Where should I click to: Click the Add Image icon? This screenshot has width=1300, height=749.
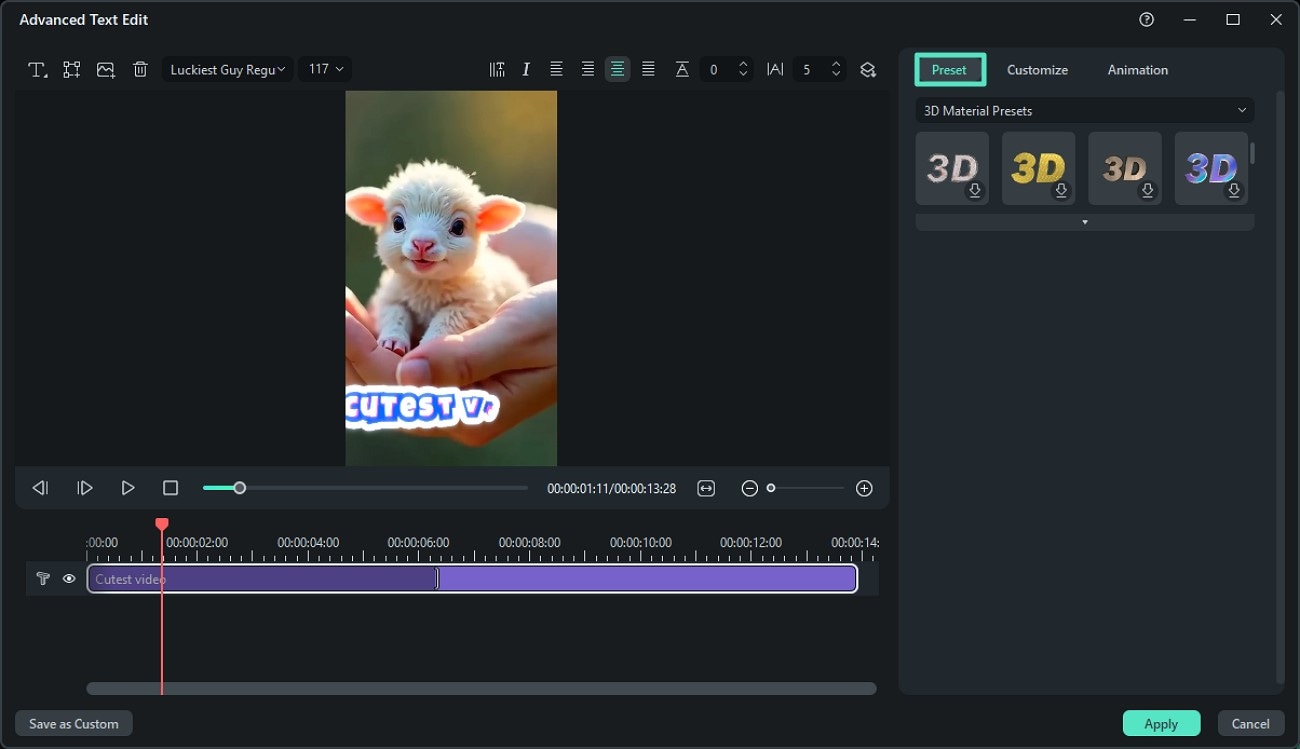[106, 70]
